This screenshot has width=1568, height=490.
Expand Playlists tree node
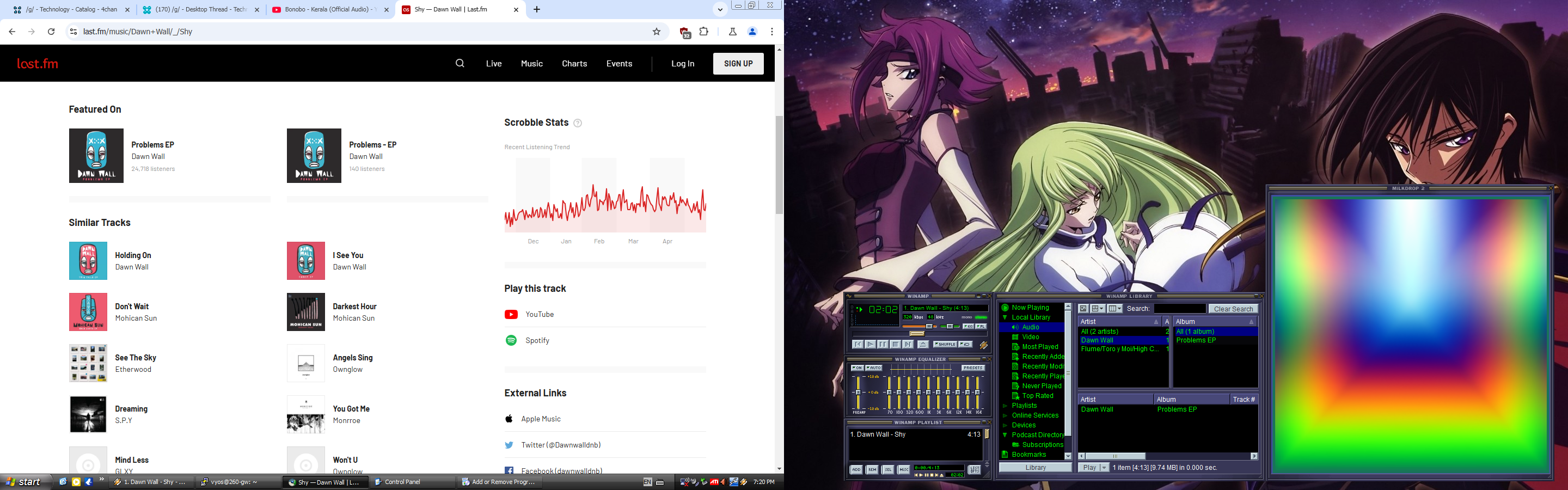pyautogui.click(x=1005, y=406)
